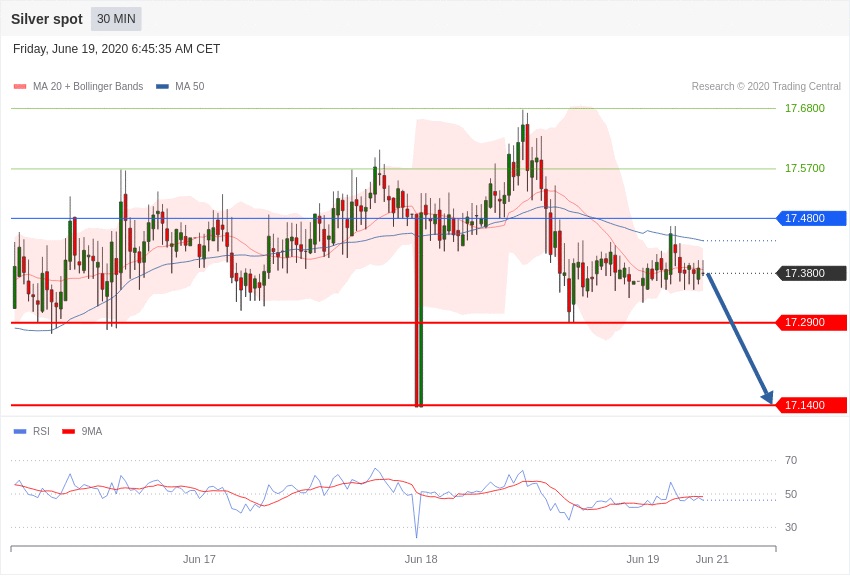Click the Silver spot chart title
850x576 pixels.
coord(47,19)
